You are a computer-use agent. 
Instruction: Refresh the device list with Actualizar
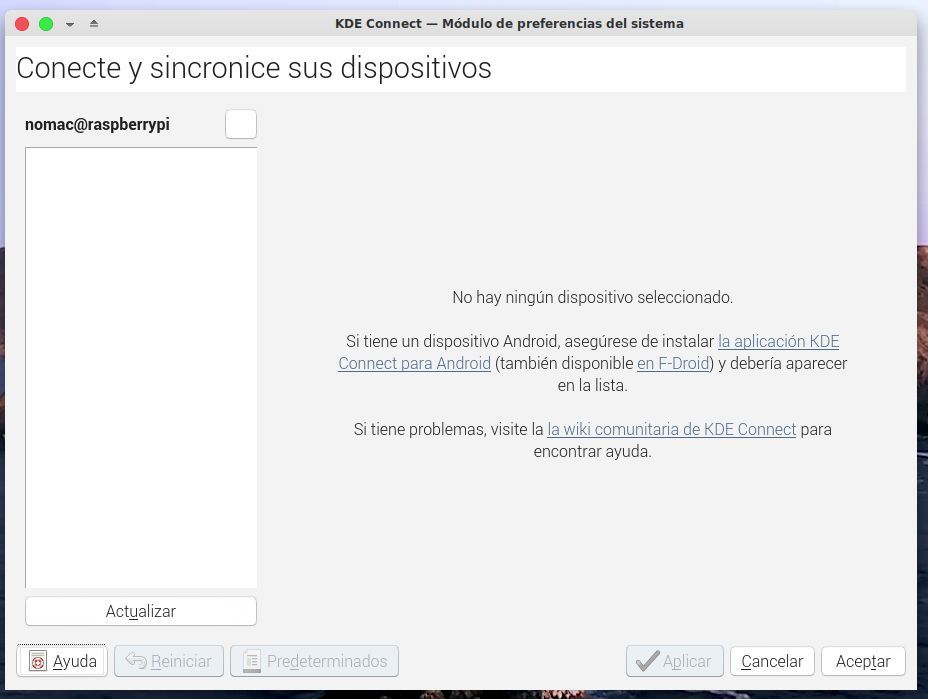tap(141, 611)
